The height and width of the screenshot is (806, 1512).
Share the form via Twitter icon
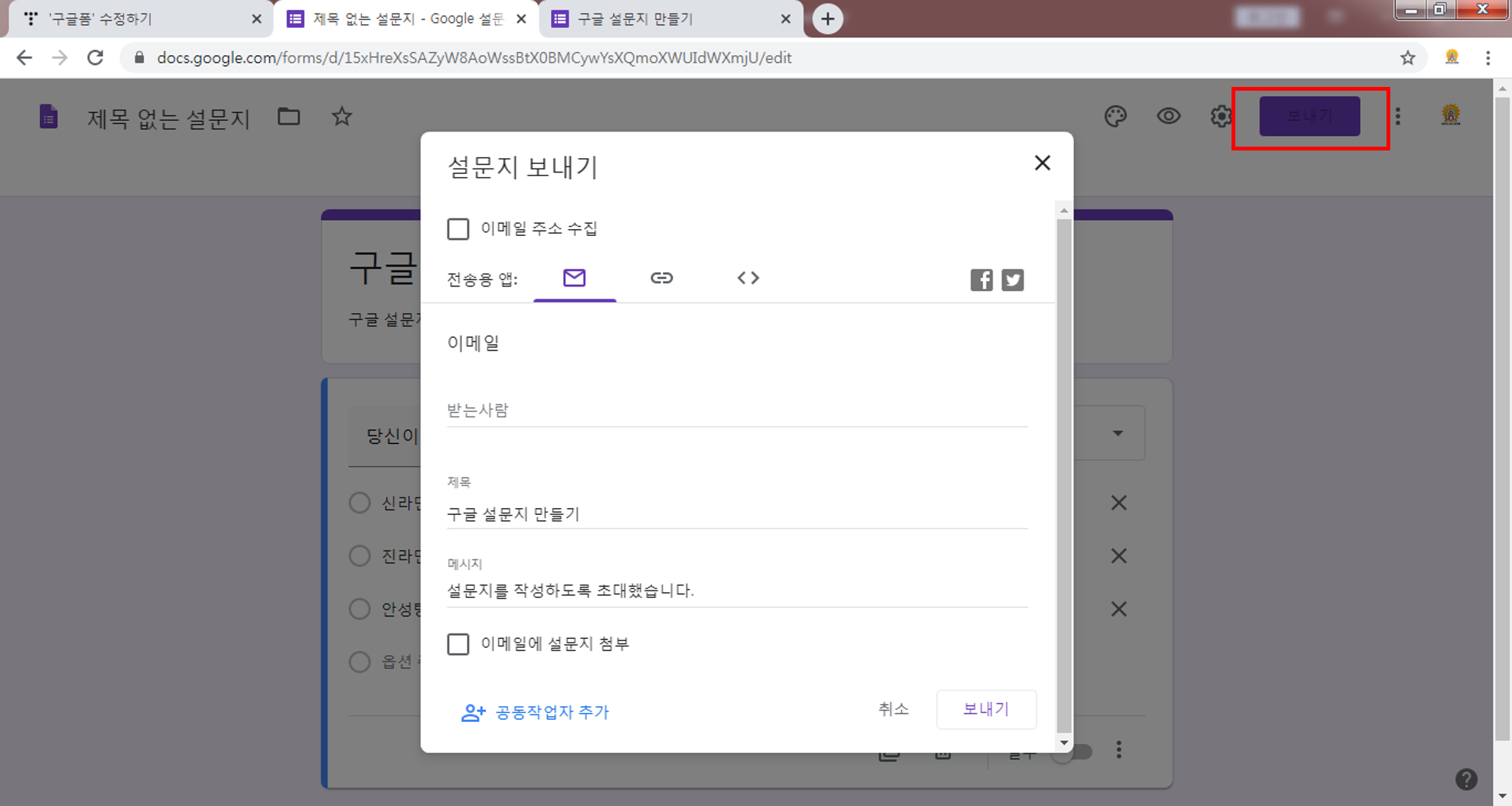[1012, 280]
